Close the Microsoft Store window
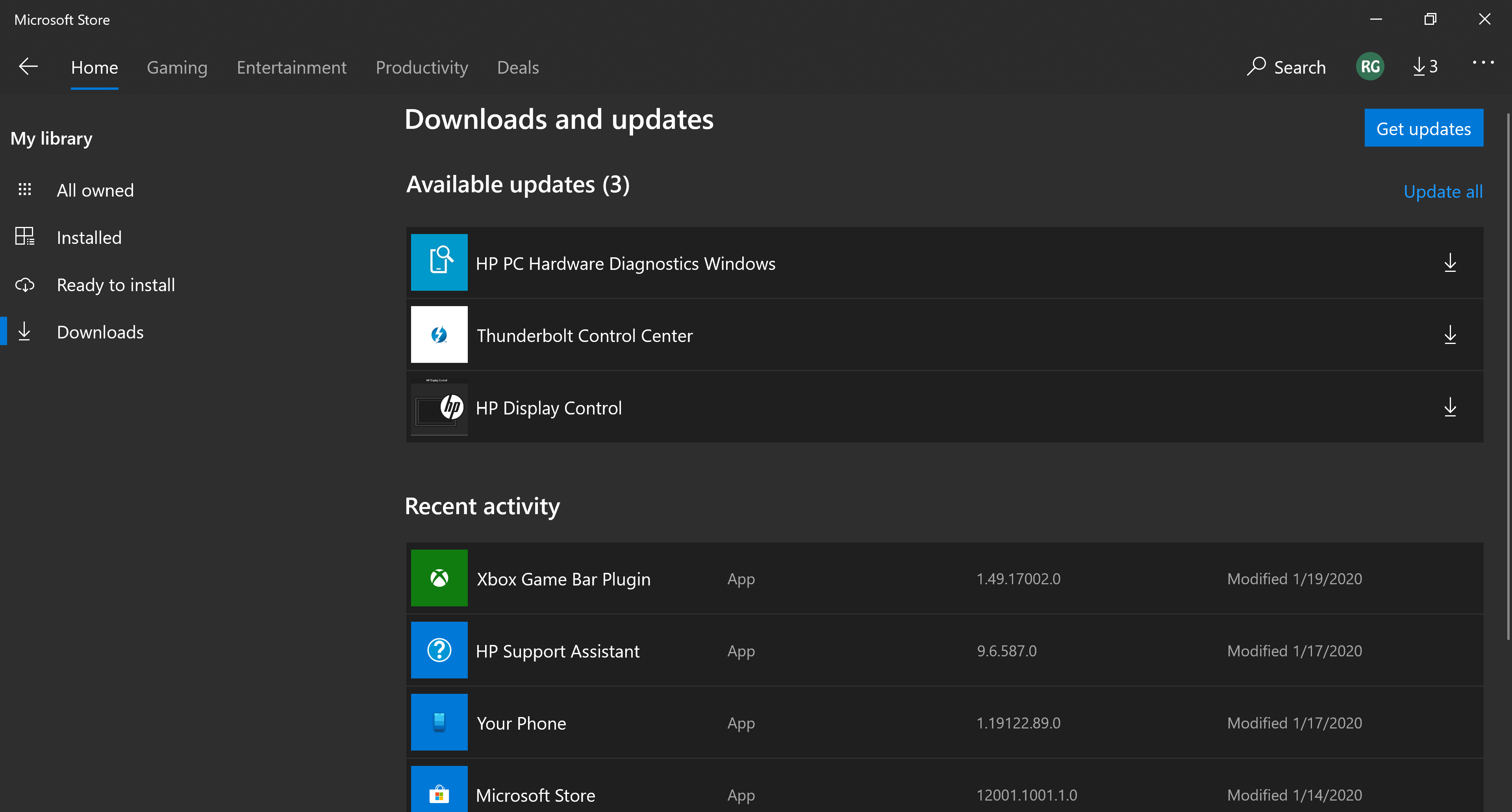 pos(1484,19)
